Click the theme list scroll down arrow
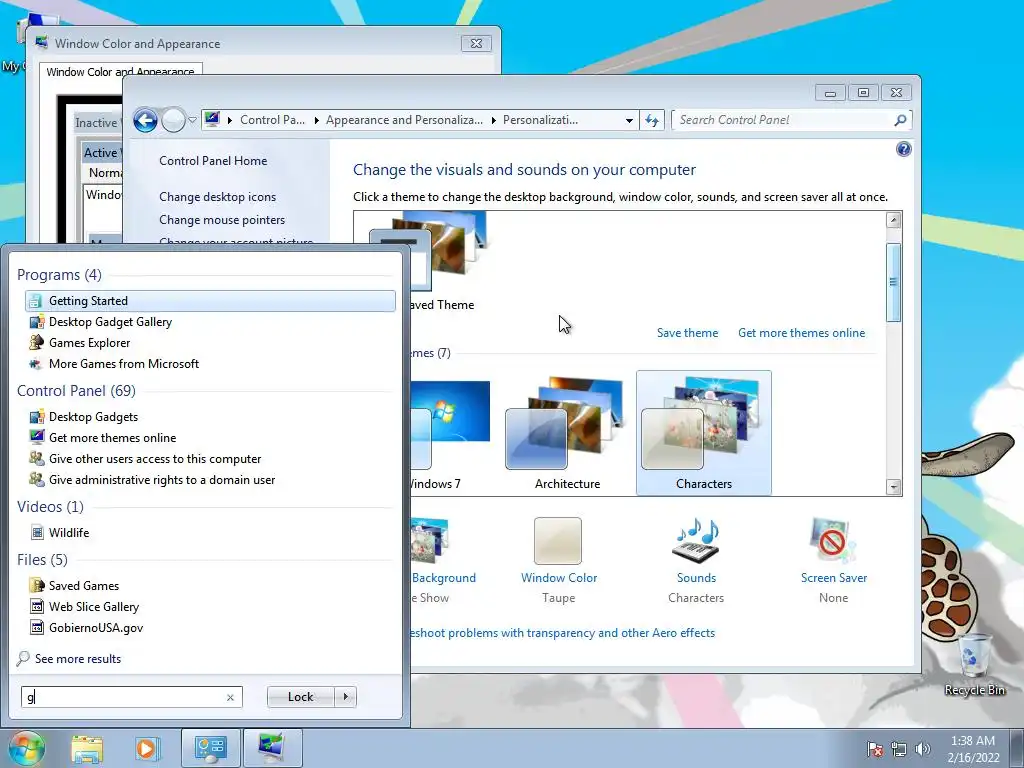Screen dimensions: 1024x768 (893, 487)
